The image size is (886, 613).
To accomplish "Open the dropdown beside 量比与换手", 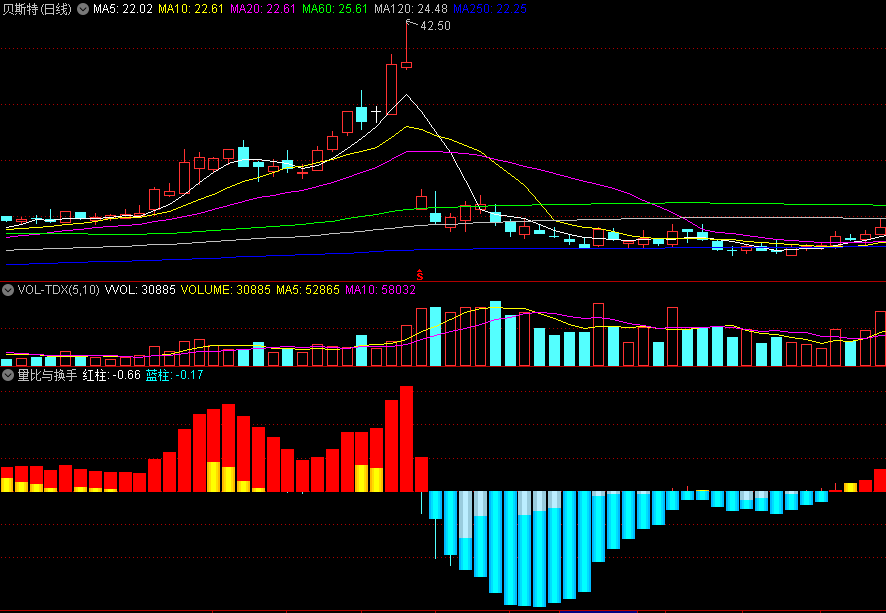I will click(x=8, y=375).
